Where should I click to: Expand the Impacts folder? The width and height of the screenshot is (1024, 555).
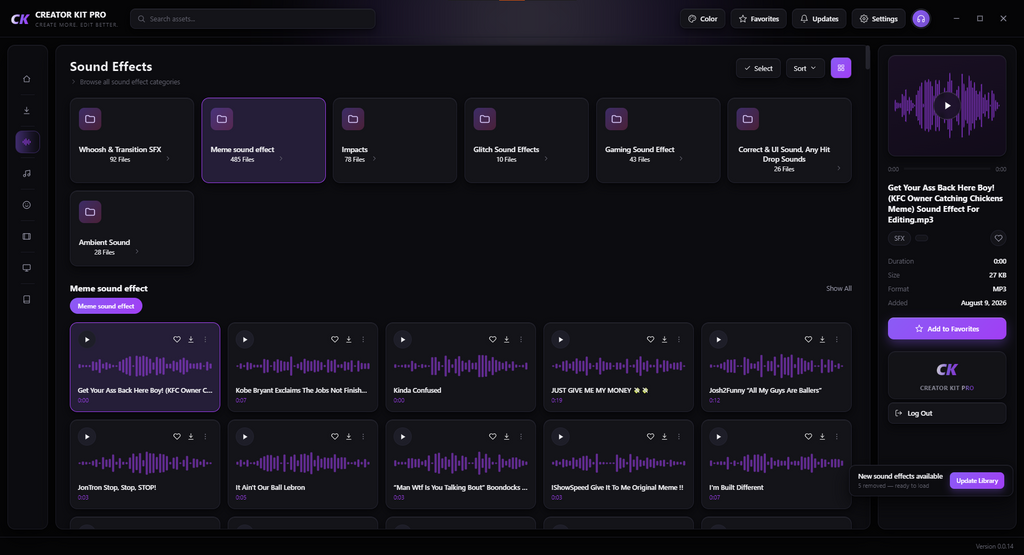(374, 159)
